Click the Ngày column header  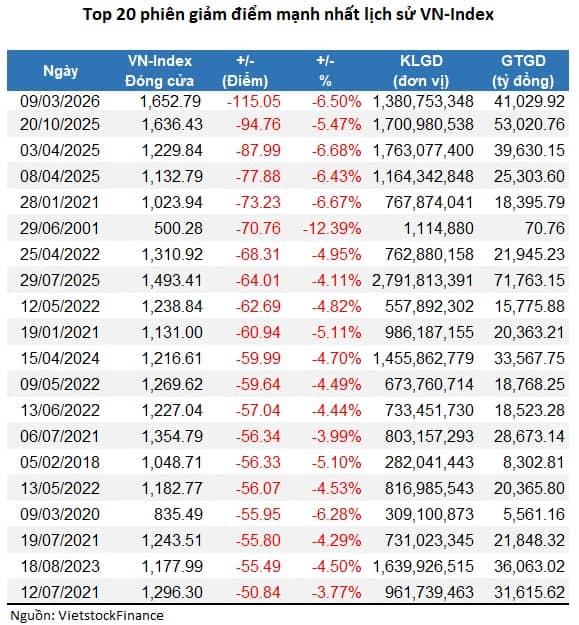click(61, 71)
